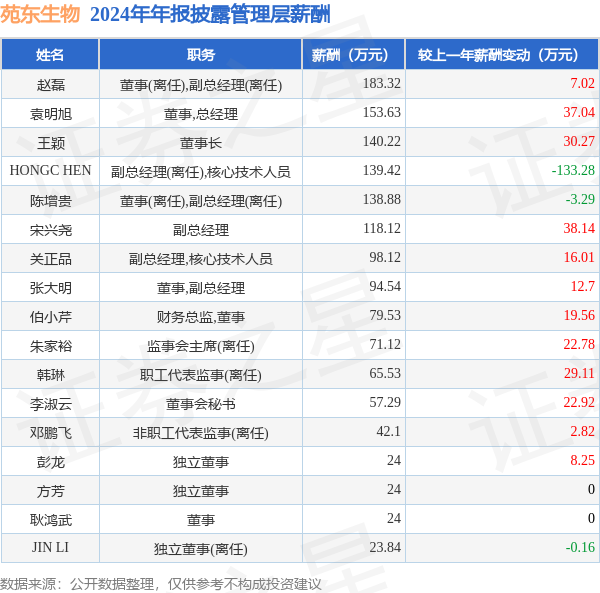Click the salary value 57.29
600x593 pixels.
point(385,402)
